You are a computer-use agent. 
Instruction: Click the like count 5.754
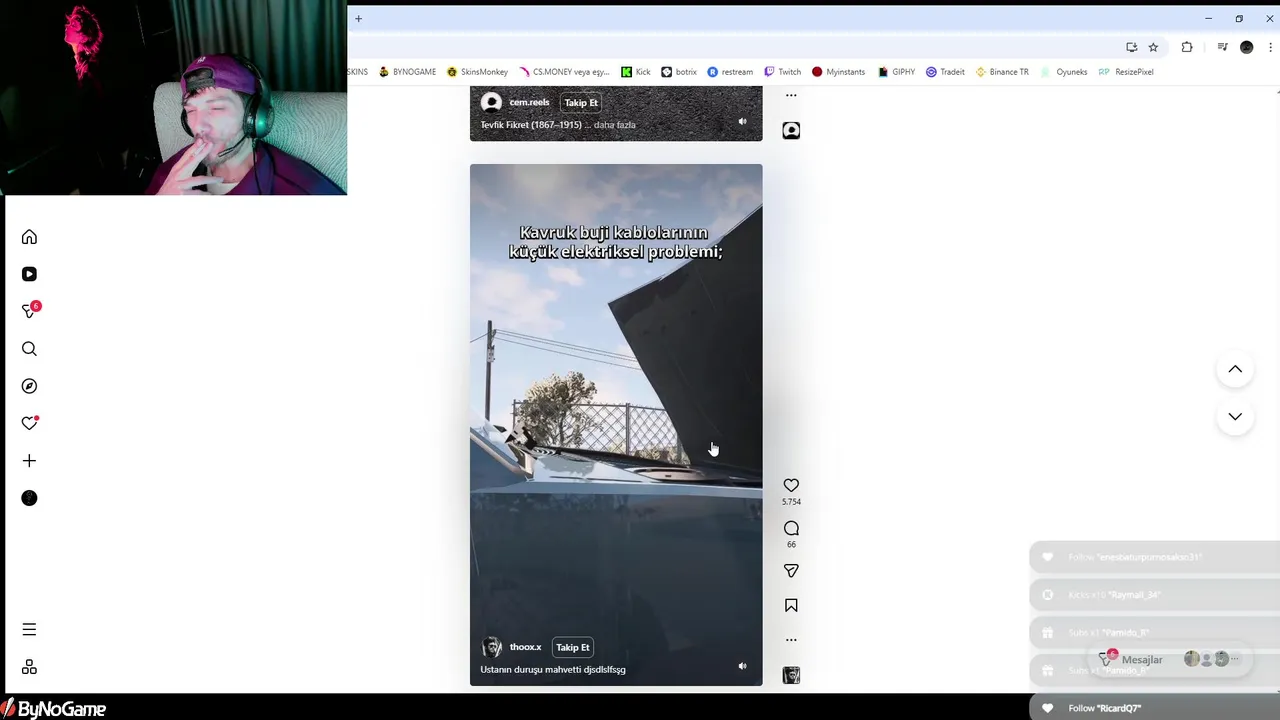(791, 502)
